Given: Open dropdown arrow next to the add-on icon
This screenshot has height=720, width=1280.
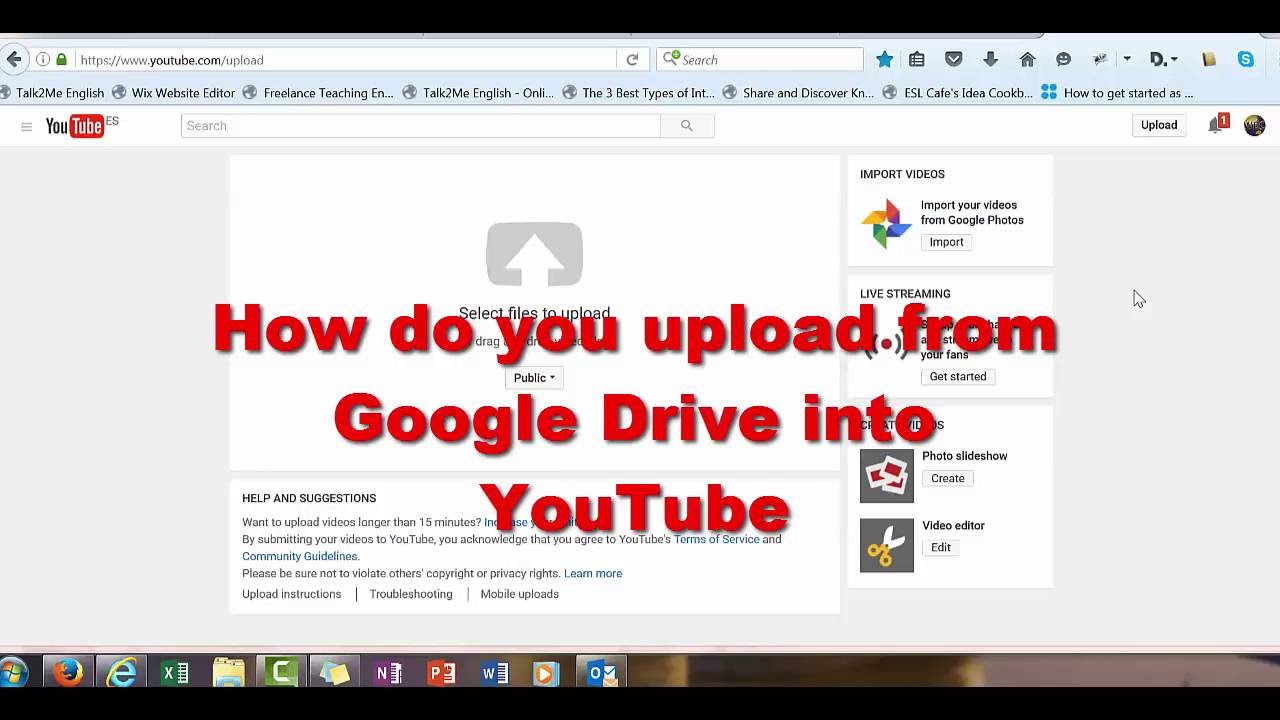Looking at the screenshot, I should point(1127,60).
